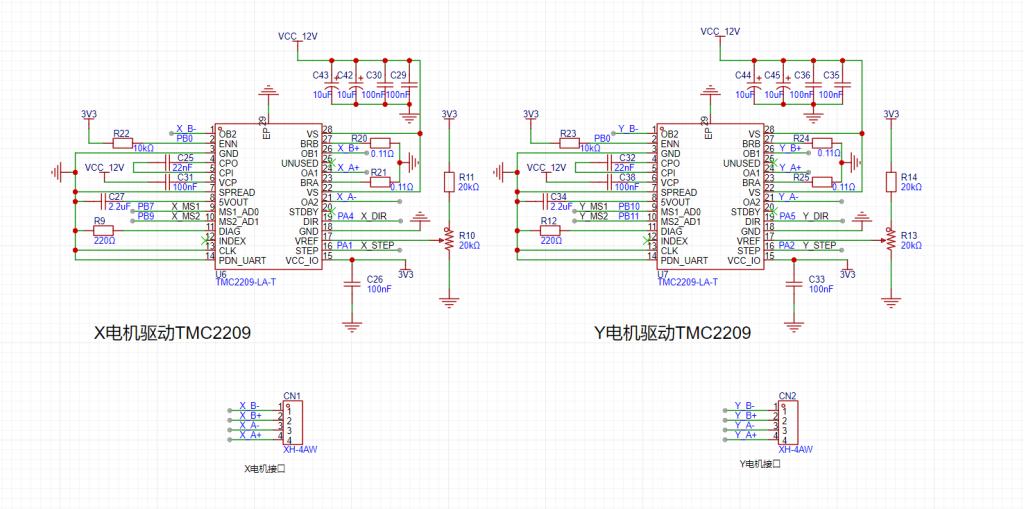Select capacitor C26 symbol
Image resolution: width=1024 pixels, height=509 pixels.
[351, 283]
